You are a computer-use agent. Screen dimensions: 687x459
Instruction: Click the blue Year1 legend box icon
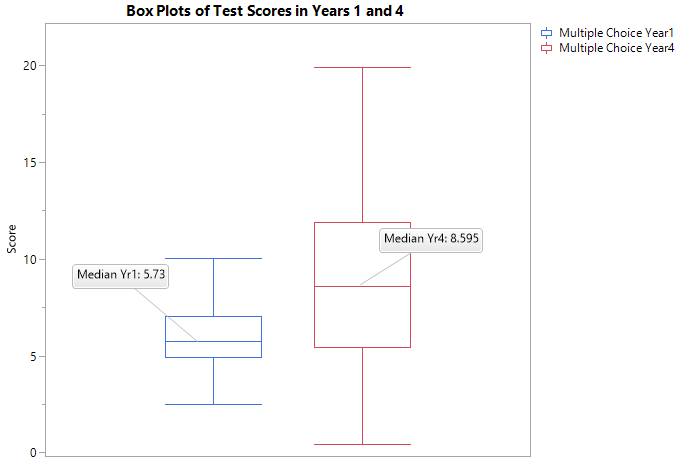pyautogui.click(x=546, y=33)
